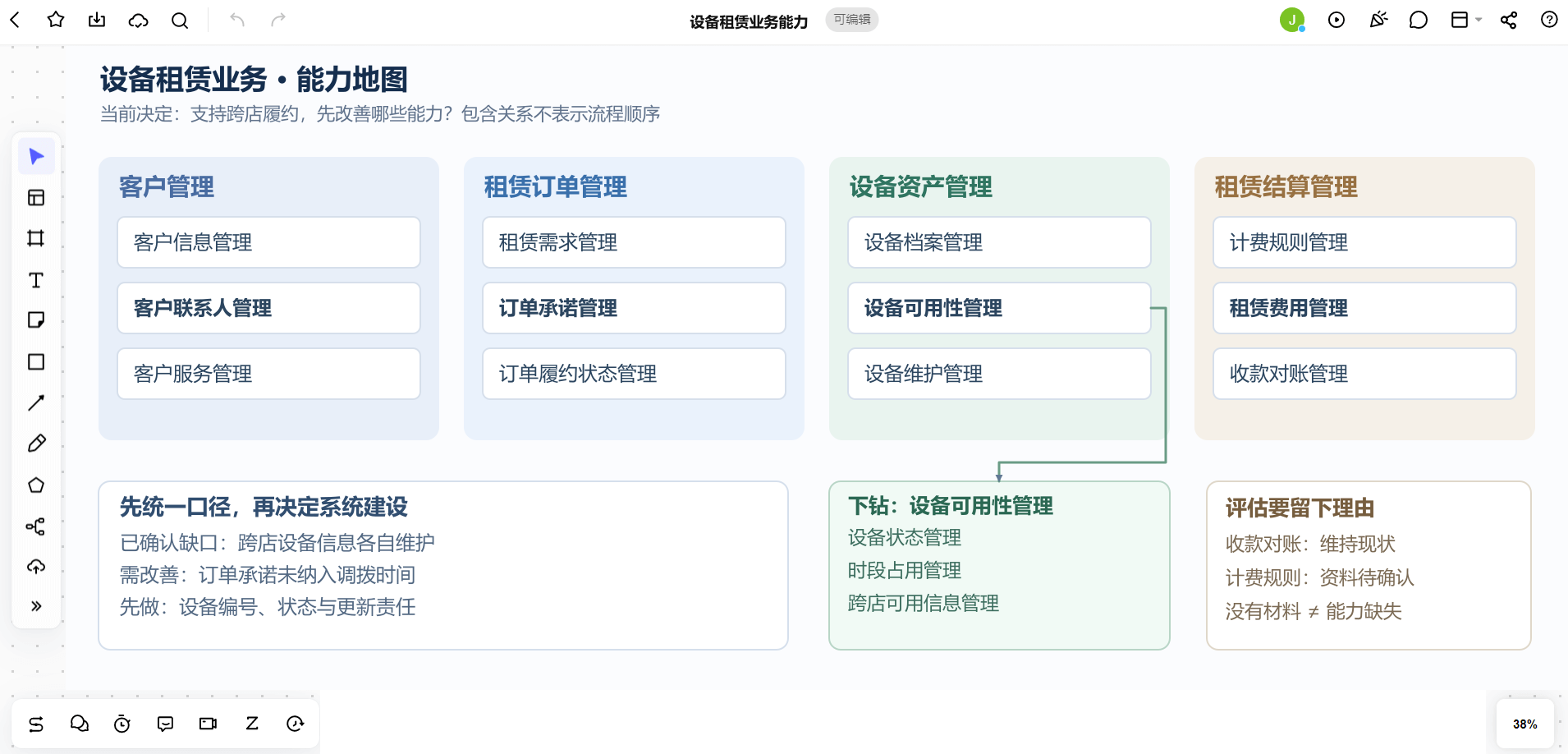Select the sticky note tool
The image size is (1568, 754).
36,320
